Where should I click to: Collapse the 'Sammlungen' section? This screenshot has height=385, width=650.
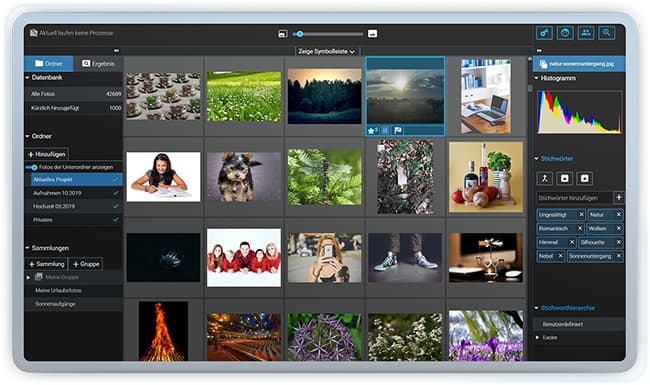[x=27, y=248]
